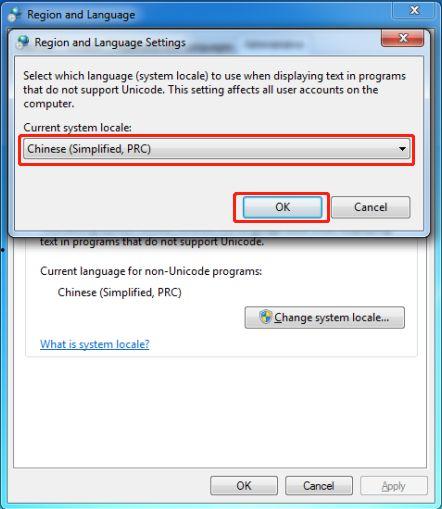Click the system locale description text
The image size is (442, 509).
click(x=214, y=90)
